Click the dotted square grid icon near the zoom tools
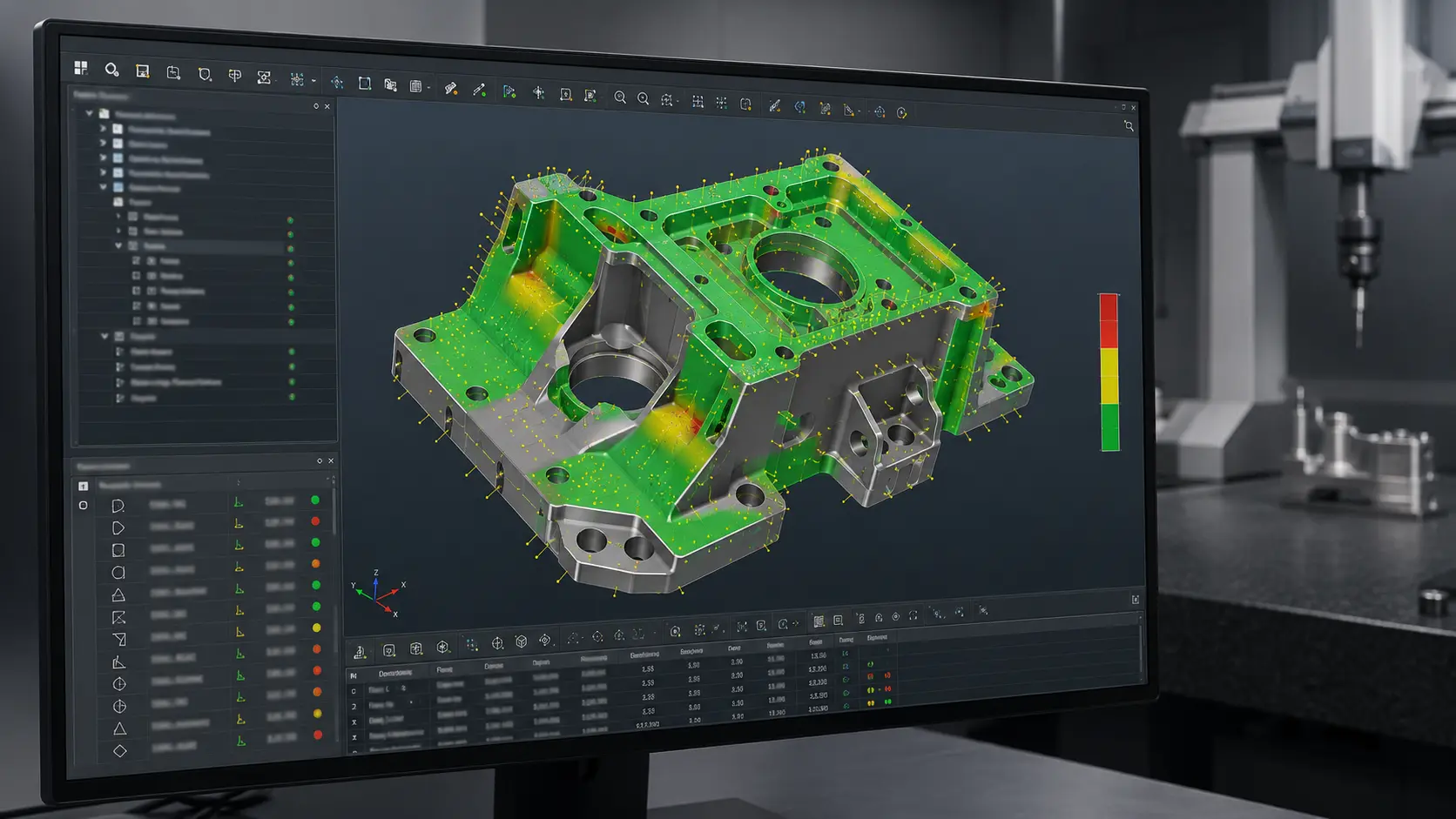The height and width of the screenshot is (819, 1456). 698,102
